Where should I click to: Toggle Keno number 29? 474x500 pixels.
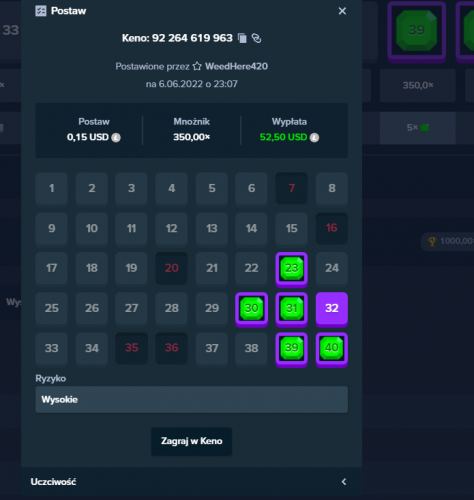[212, 308]
